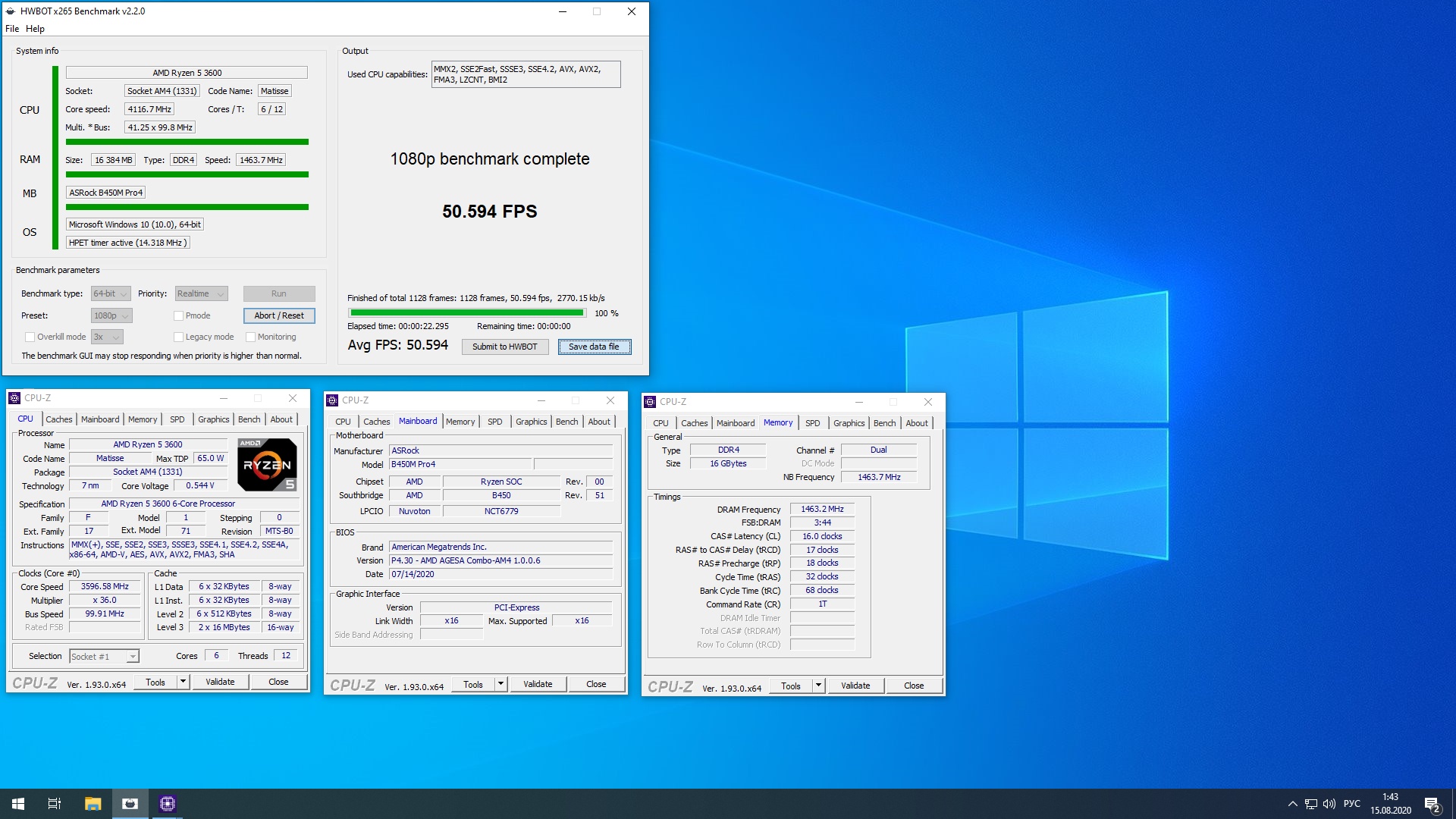Click the CPU-Z title icon in the Memory window
The height and width of the screenshot is (819, 1456).
(x=650, y=402)
